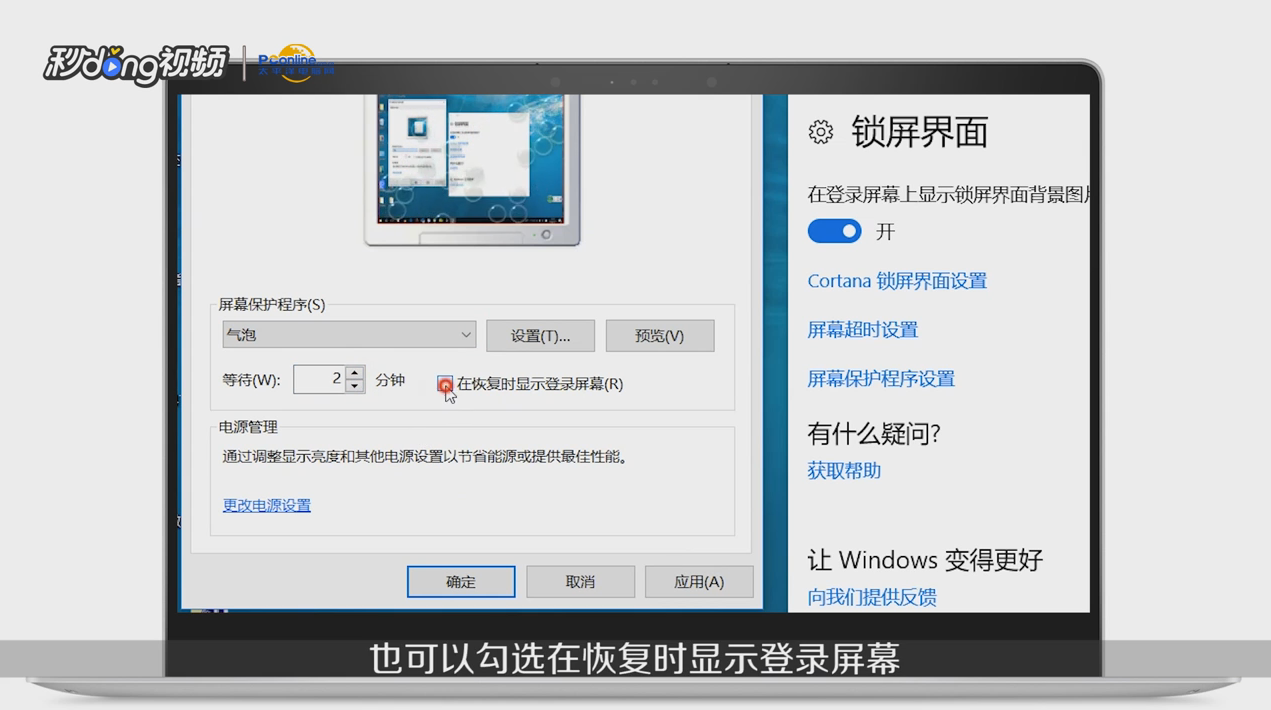Click the 电源管理 description text
This screenshot has width=1271, height=710.
(425, 457)
